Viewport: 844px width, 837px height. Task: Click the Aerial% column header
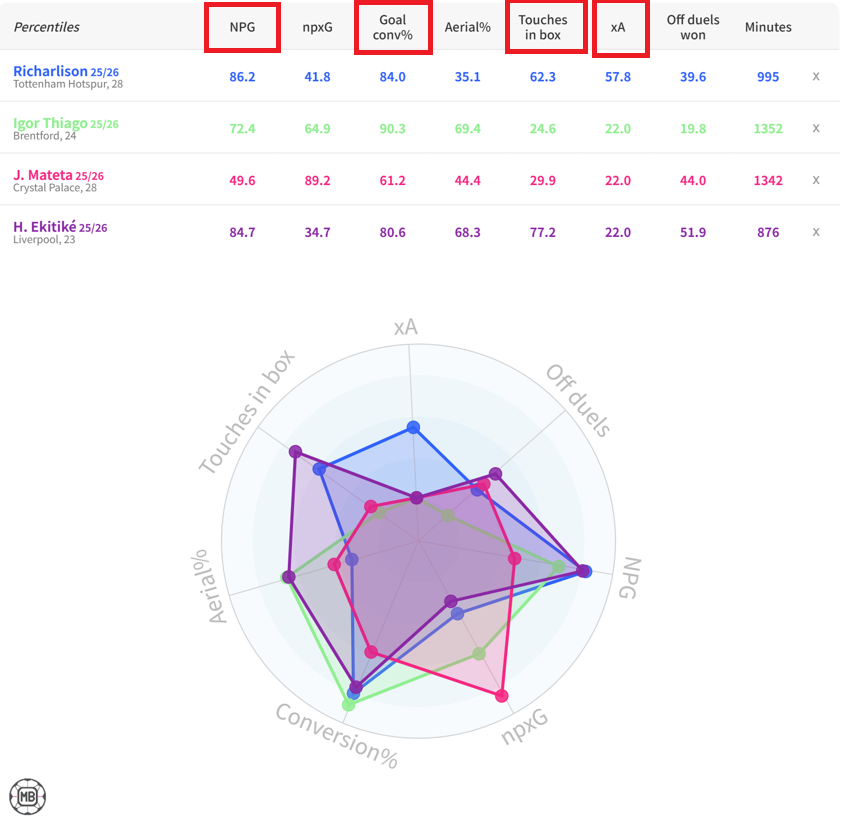(x=467, y=27)
